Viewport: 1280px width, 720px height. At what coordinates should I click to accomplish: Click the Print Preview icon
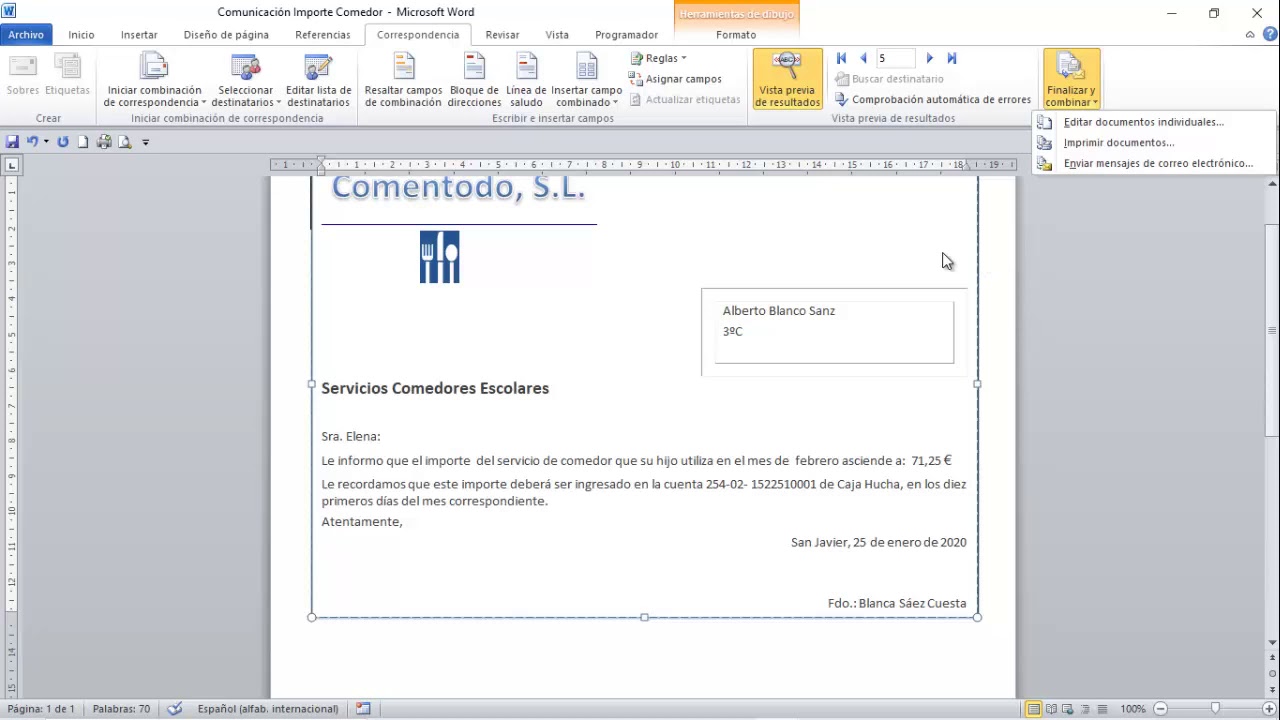pyautogui.click(x=125, y=142)
